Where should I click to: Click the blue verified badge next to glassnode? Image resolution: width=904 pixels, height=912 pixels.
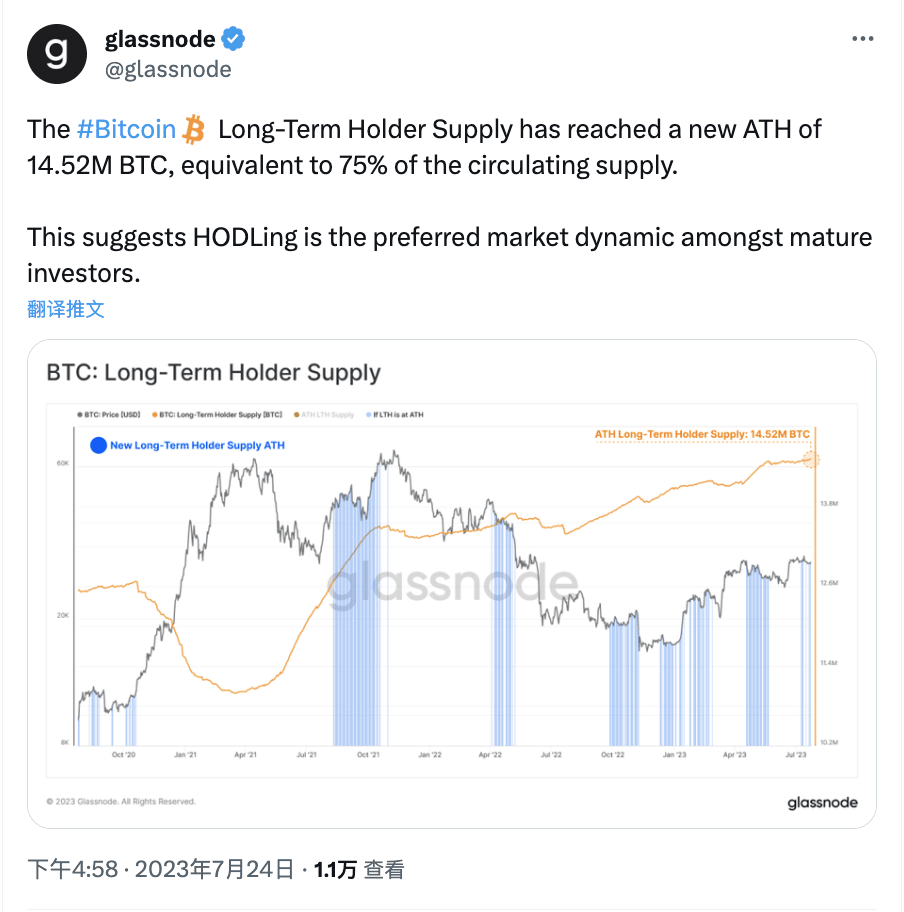(232, 39)
